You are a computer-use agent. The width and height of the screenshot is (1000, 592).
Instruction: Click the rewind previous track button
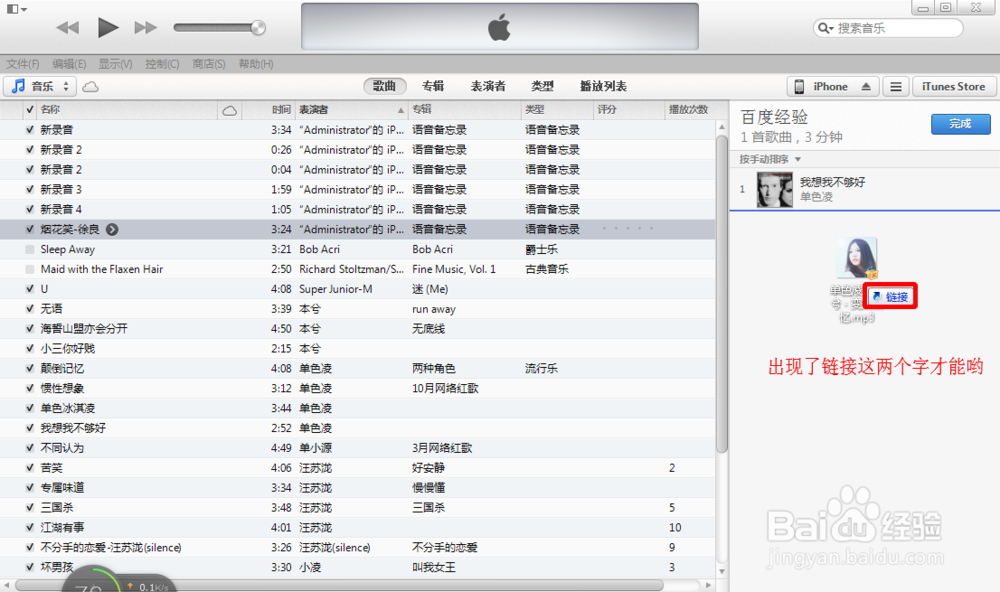point(68,27)
